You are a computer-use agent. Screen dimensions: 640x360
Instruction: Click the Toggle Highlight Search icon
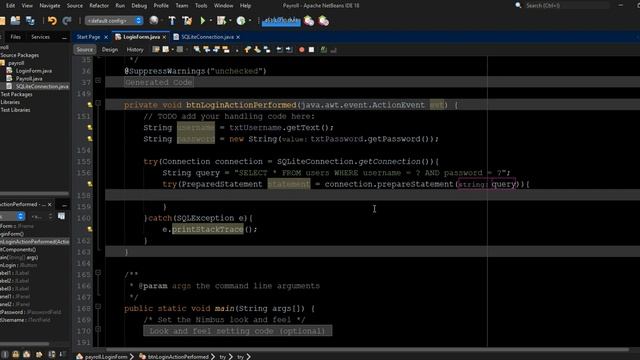[226, 49]
